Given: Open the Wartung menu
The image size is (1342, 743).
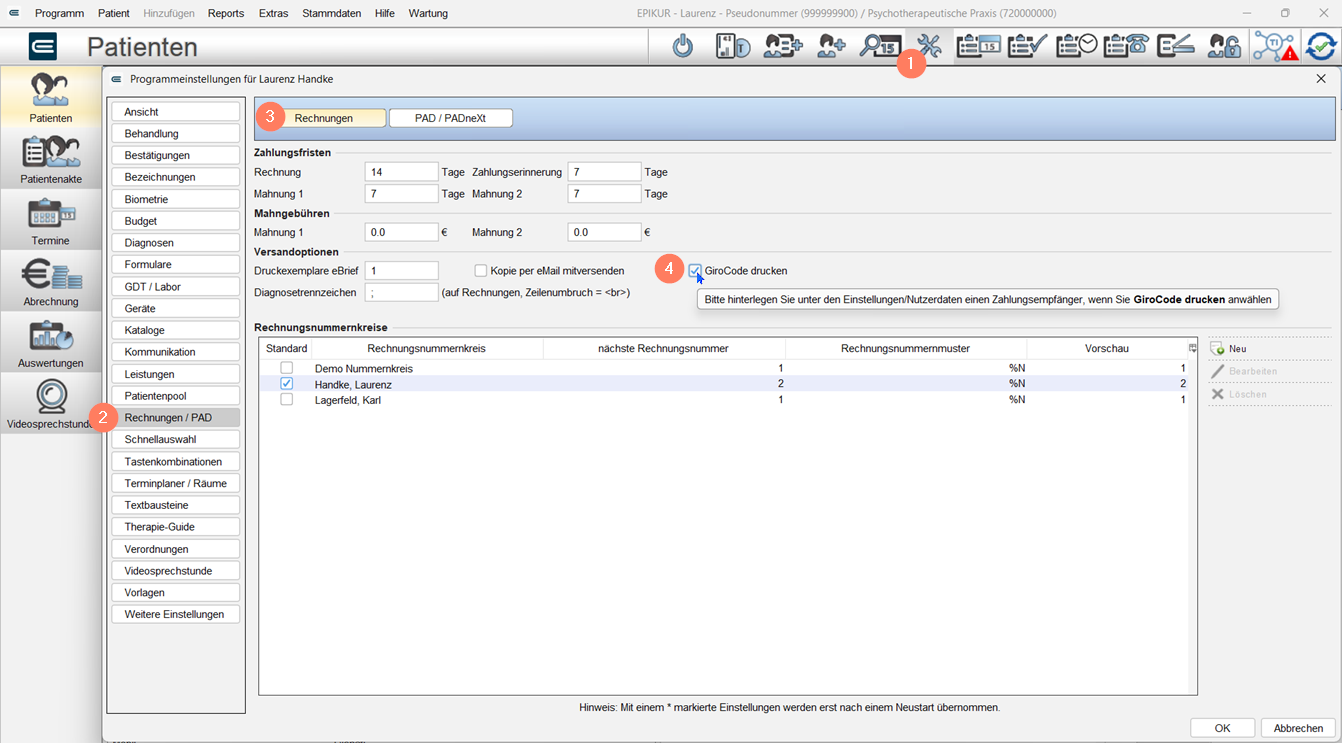Looking at the screenshot, I should [x=428, y=13].
